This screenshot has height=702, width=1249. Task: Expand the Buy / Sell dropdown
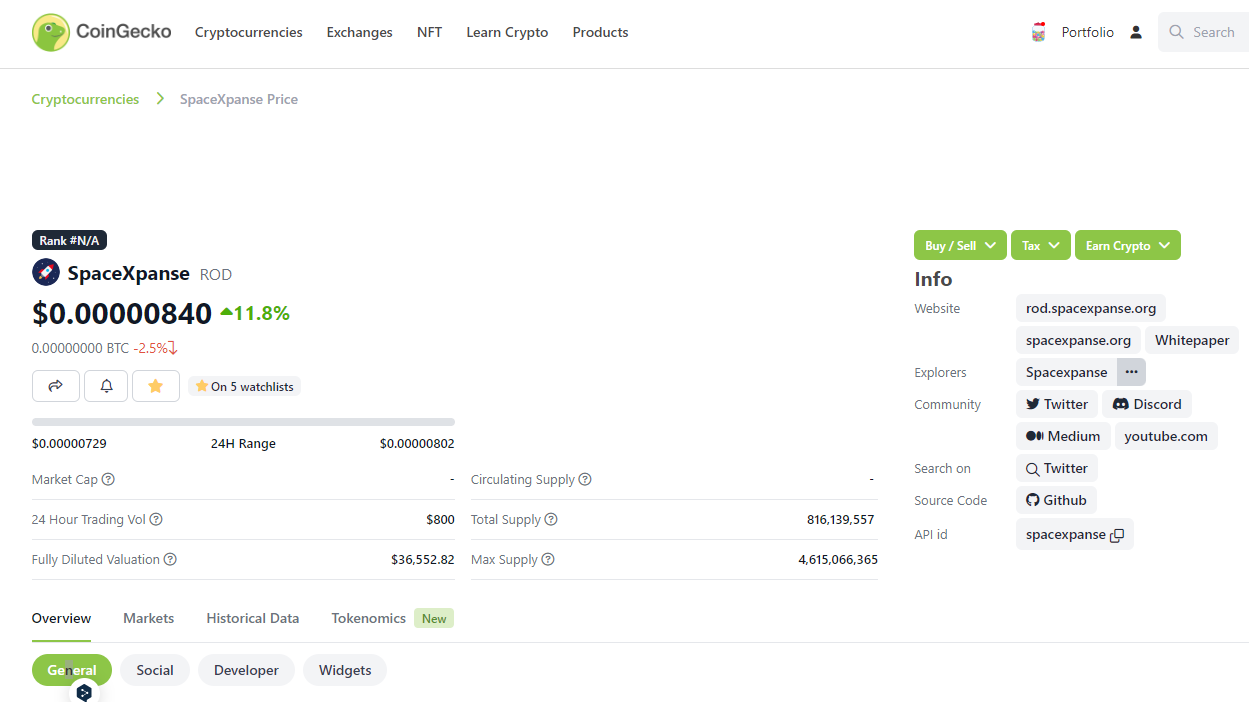click(960, 245)
